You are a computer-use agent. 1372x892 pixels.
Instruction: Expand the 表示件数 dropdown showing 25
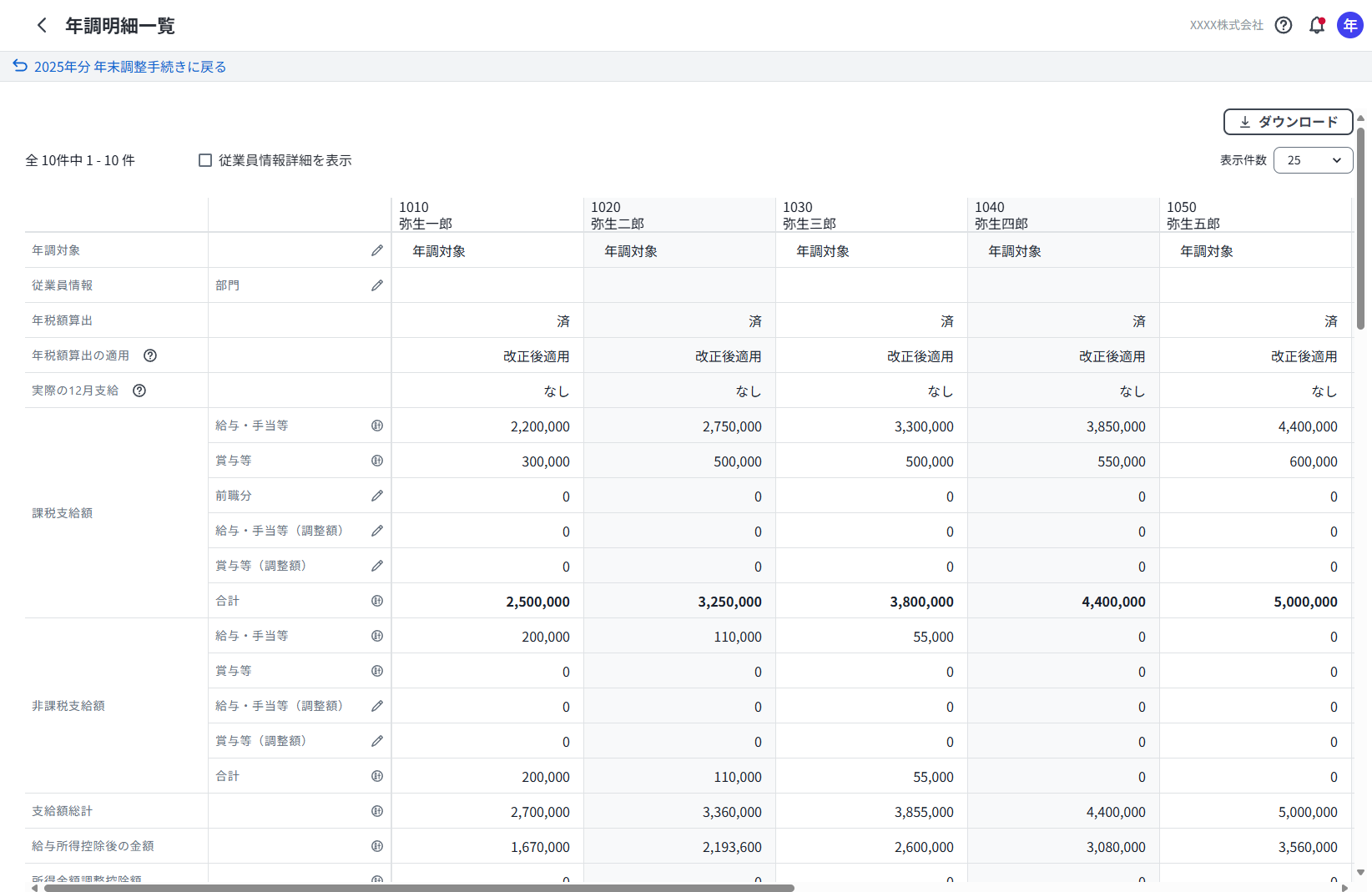[1313, 160]
